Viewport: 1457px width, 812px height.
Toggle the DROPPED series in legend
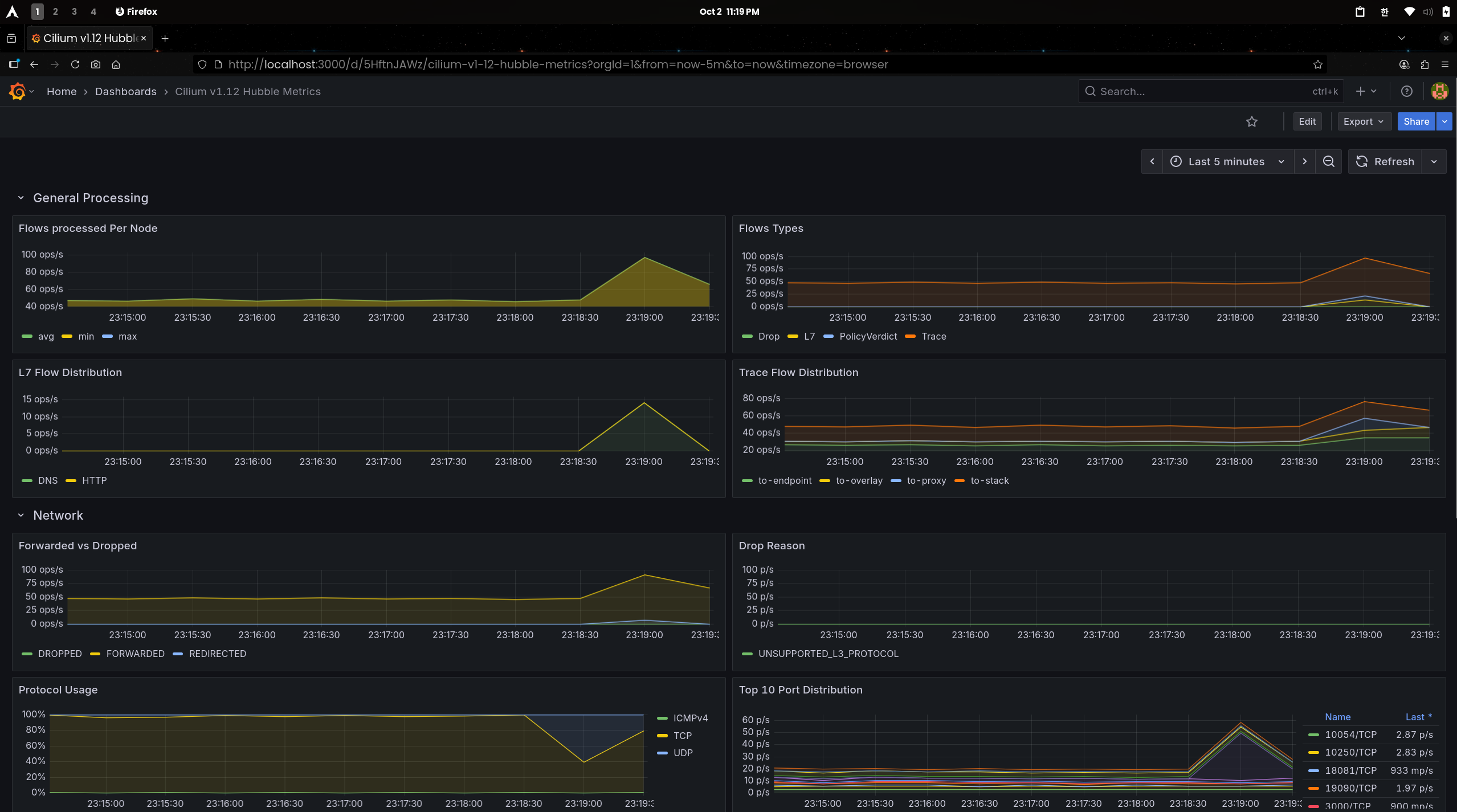[x=59, y=654]
